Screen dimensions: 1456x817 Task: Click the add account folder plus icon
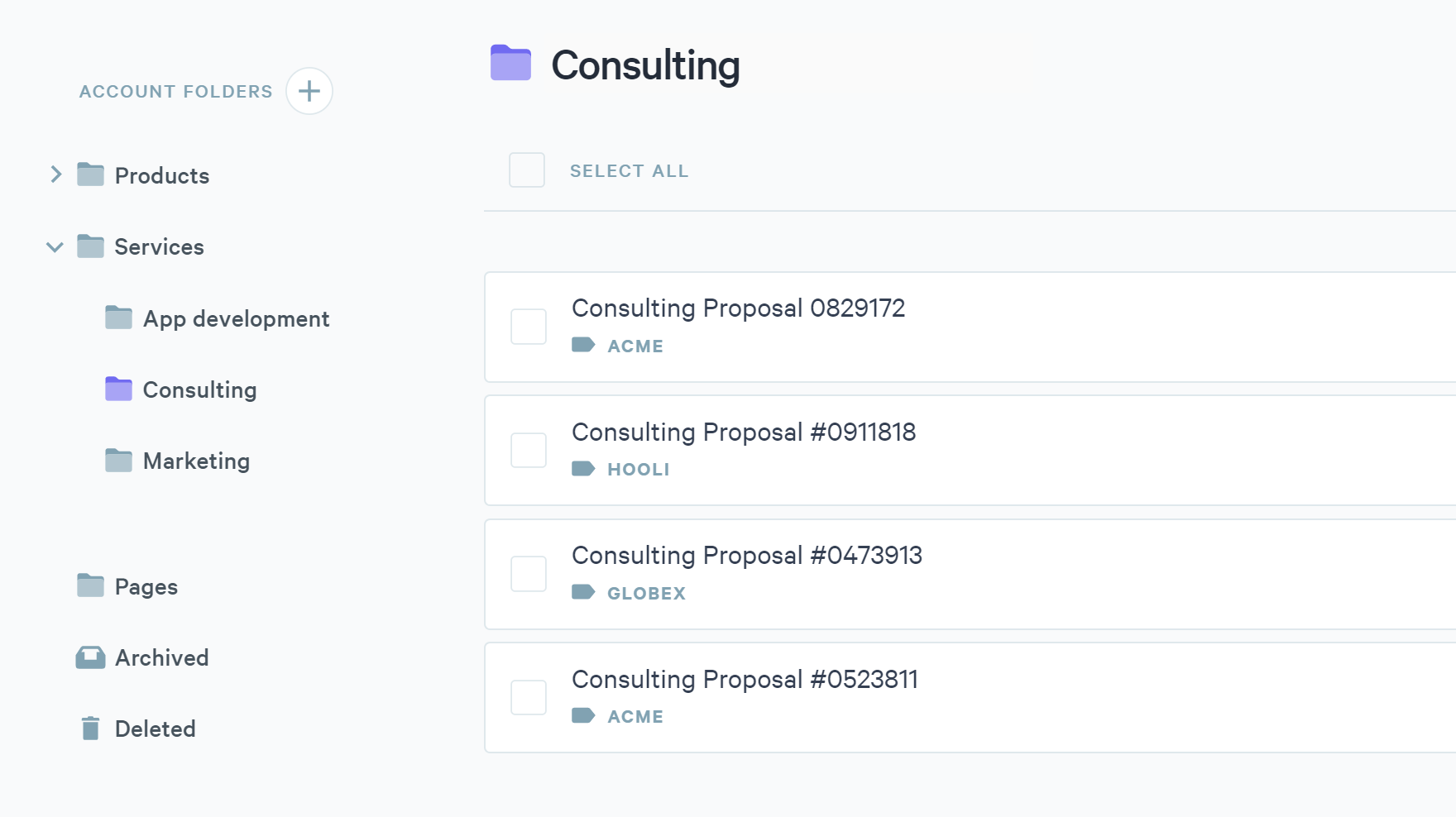[x=309, y=91]
